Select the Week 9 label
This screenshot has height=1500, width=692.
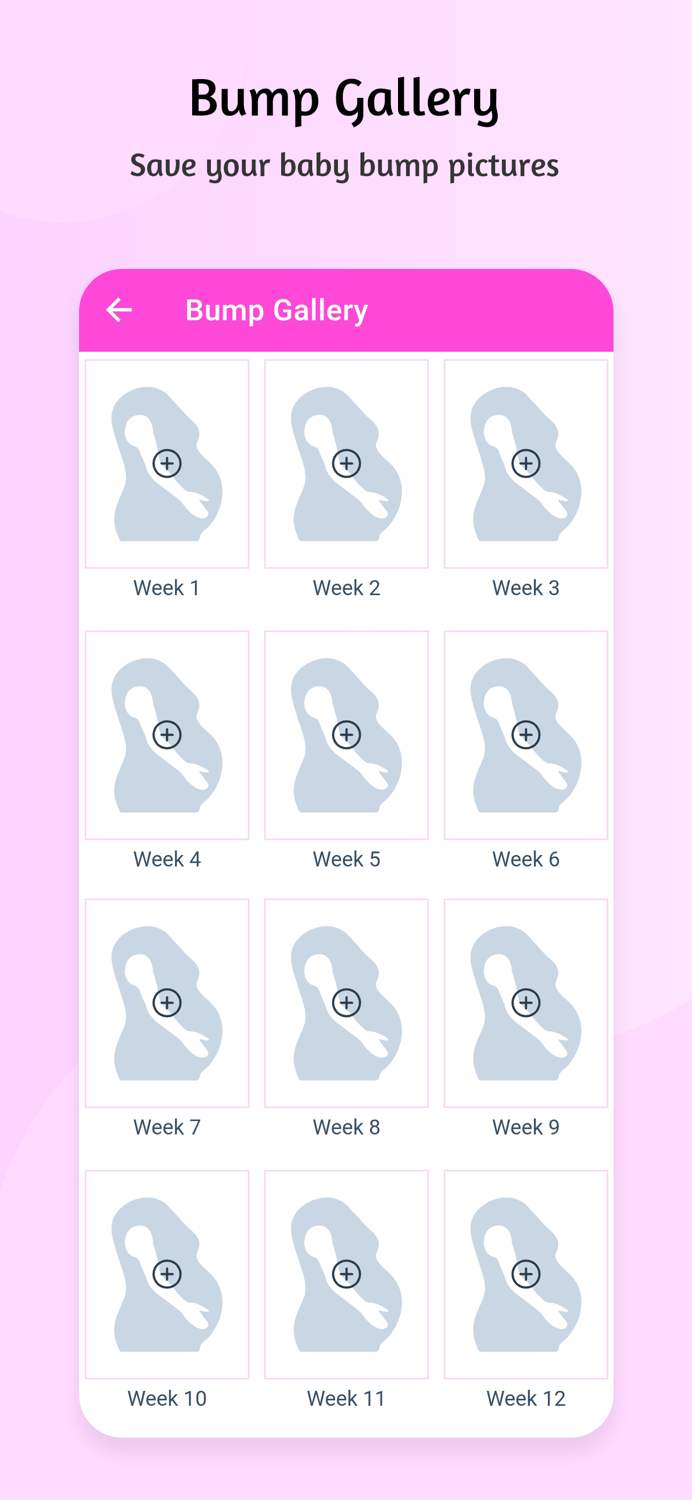(526, 1126)
